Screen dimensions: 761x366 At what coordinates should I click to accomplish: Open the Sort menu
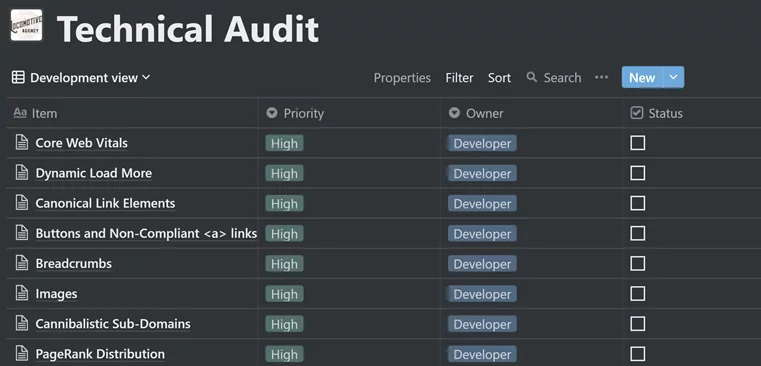pos(499,78)
